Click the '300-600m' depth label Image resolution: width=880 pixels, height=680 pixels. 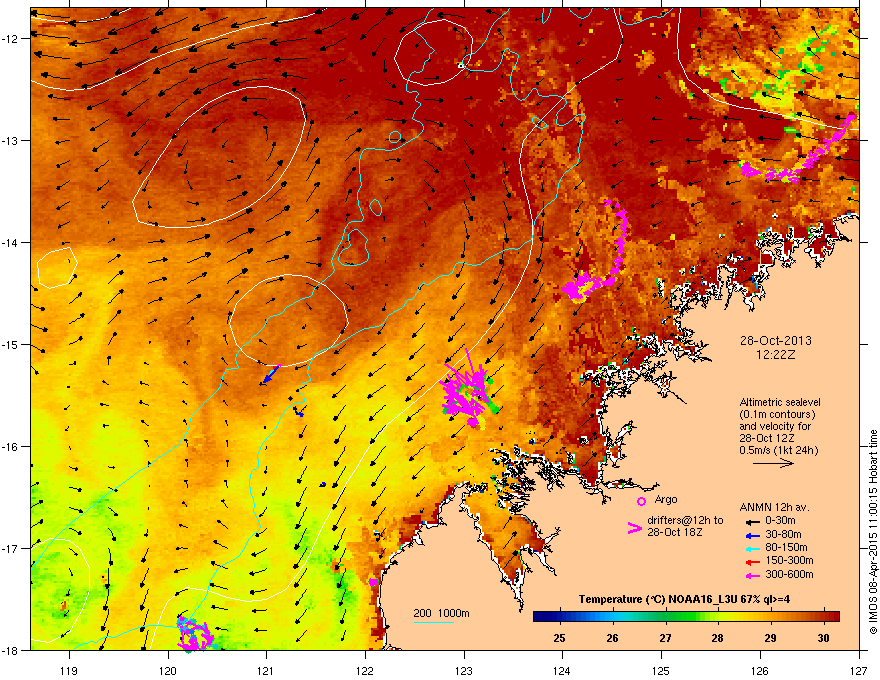pos(789,574)
